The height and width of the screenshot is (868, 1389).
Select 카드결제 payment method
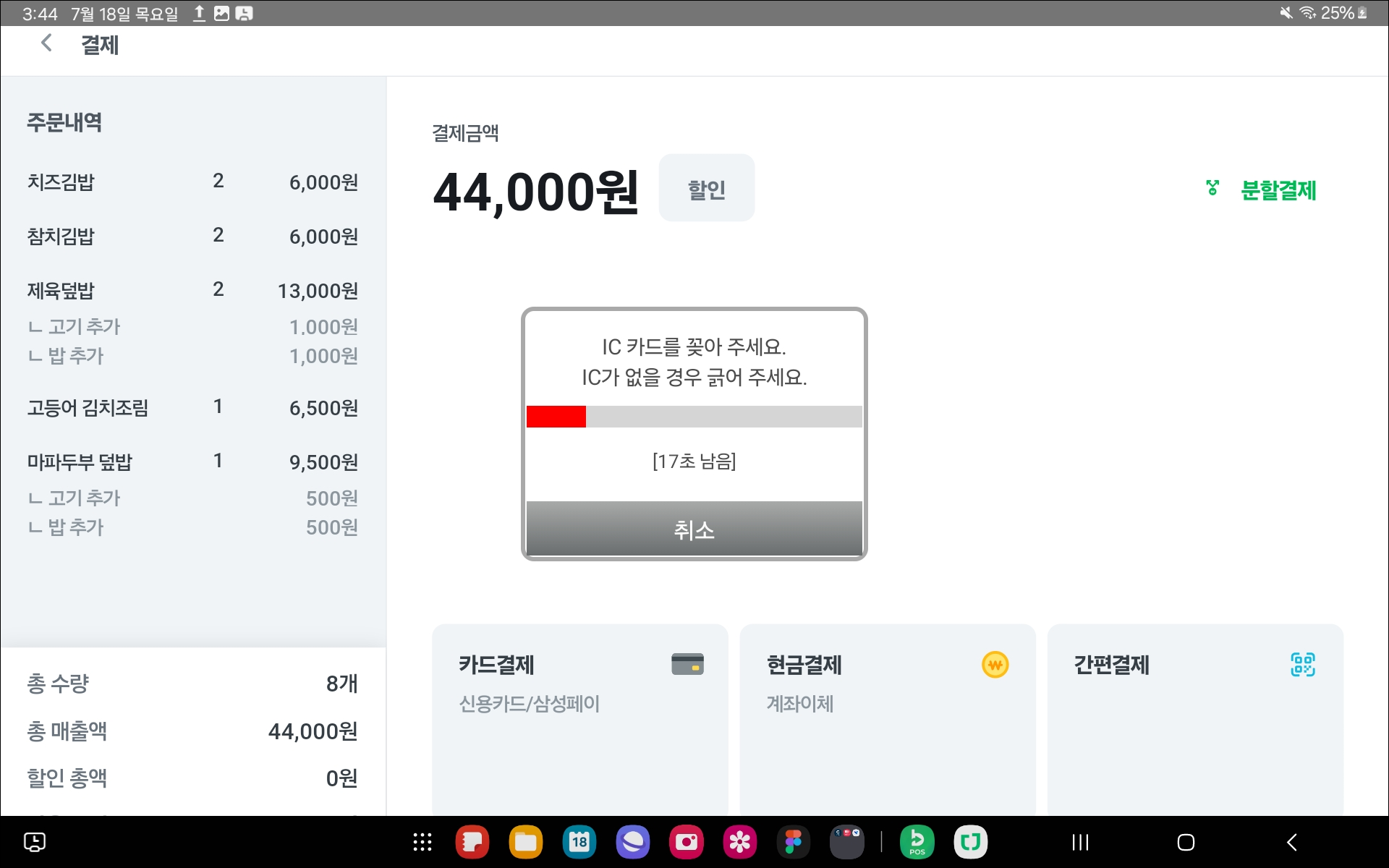click(x=579, y=716)
